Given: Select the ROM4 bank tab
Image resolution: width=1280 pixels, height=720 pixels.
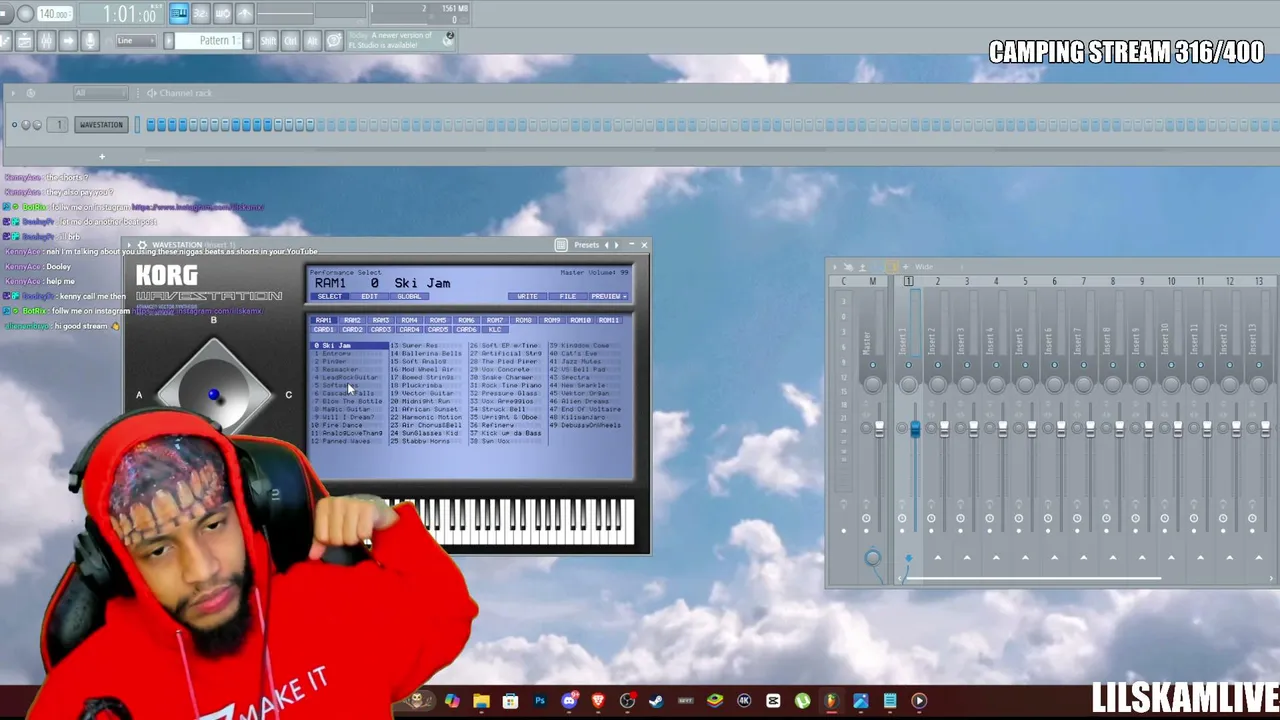Looking at the screenshot, I should tap(409, 320).
